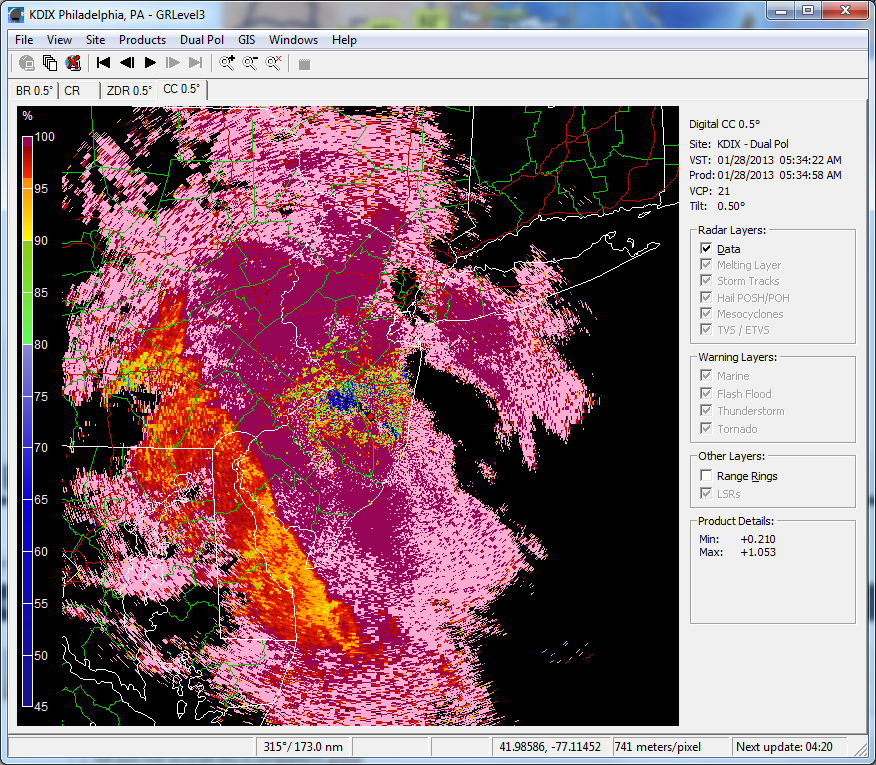Viewport: 876px width, 765px height.
Task: Click the '315°/ 173.0 nm' status bar field
Action: tap(303, 747)
